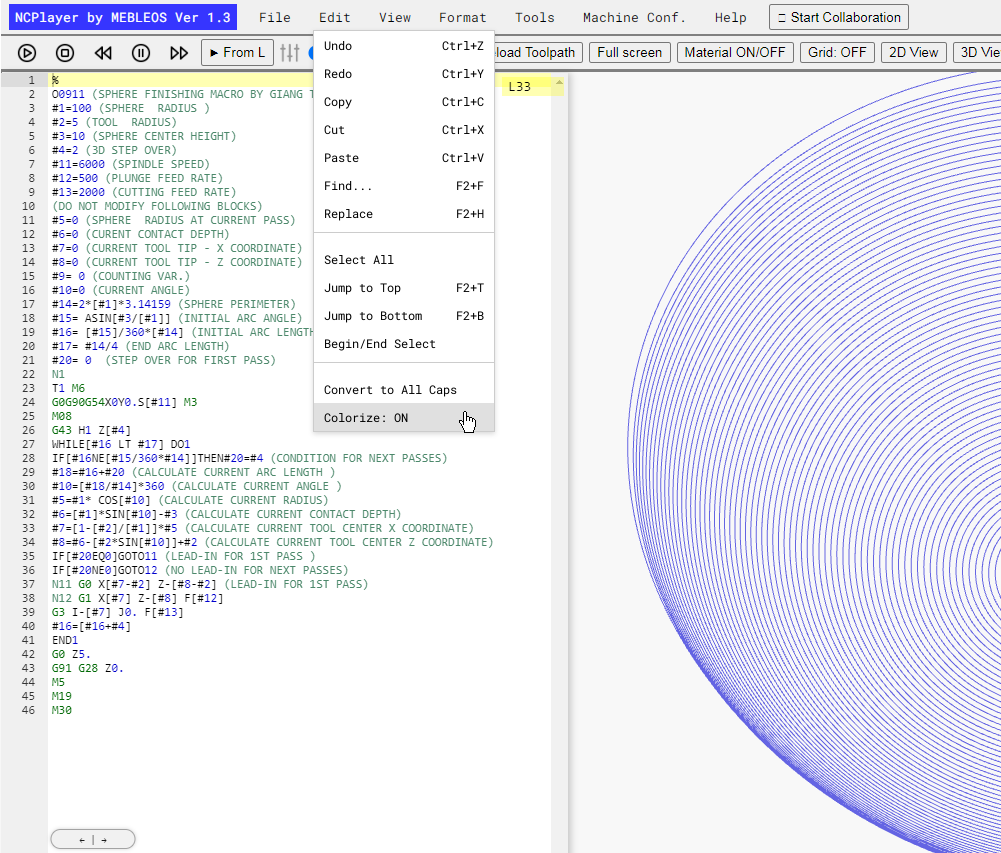Click the left-right arrow pill at editor bottom
The image size is (1001, 853).
tap(93, 840)
